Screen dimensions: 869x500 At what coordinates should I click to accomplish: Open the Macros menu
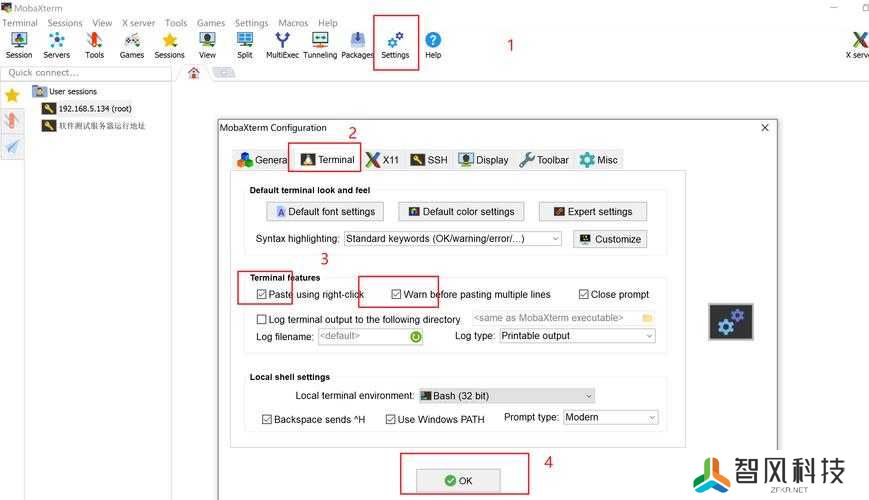click(x=293, y=23)
